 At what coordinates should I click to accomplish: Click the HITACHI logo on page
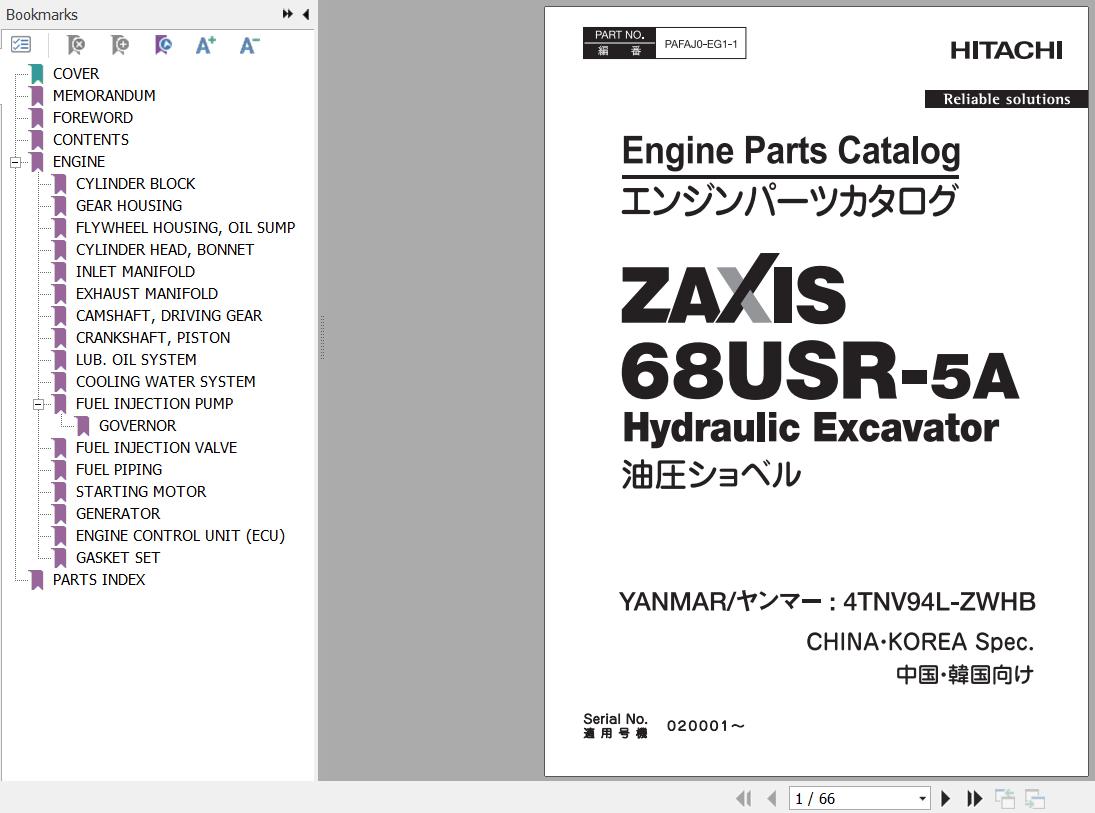1006,50
